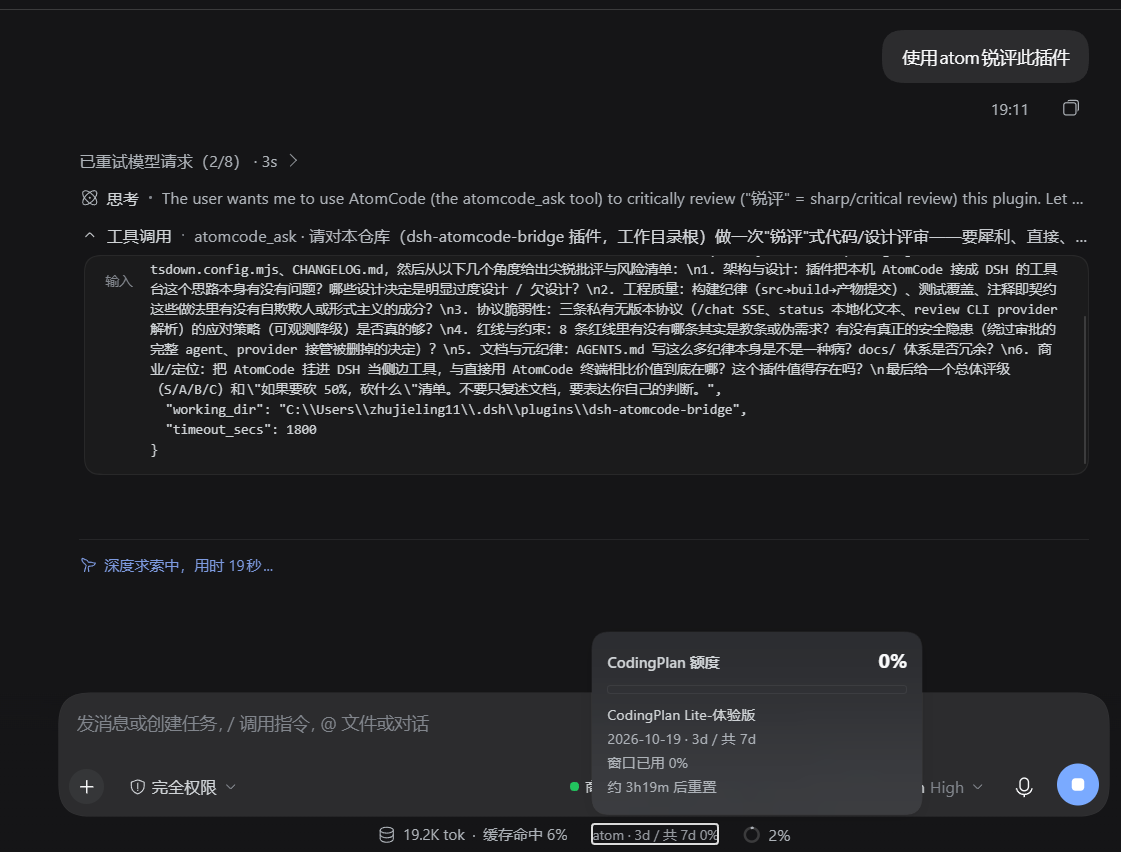This screenshot has width=1121, height=852.
Task: Open the High reasoning level dropdown
Action: pos(956,787)
